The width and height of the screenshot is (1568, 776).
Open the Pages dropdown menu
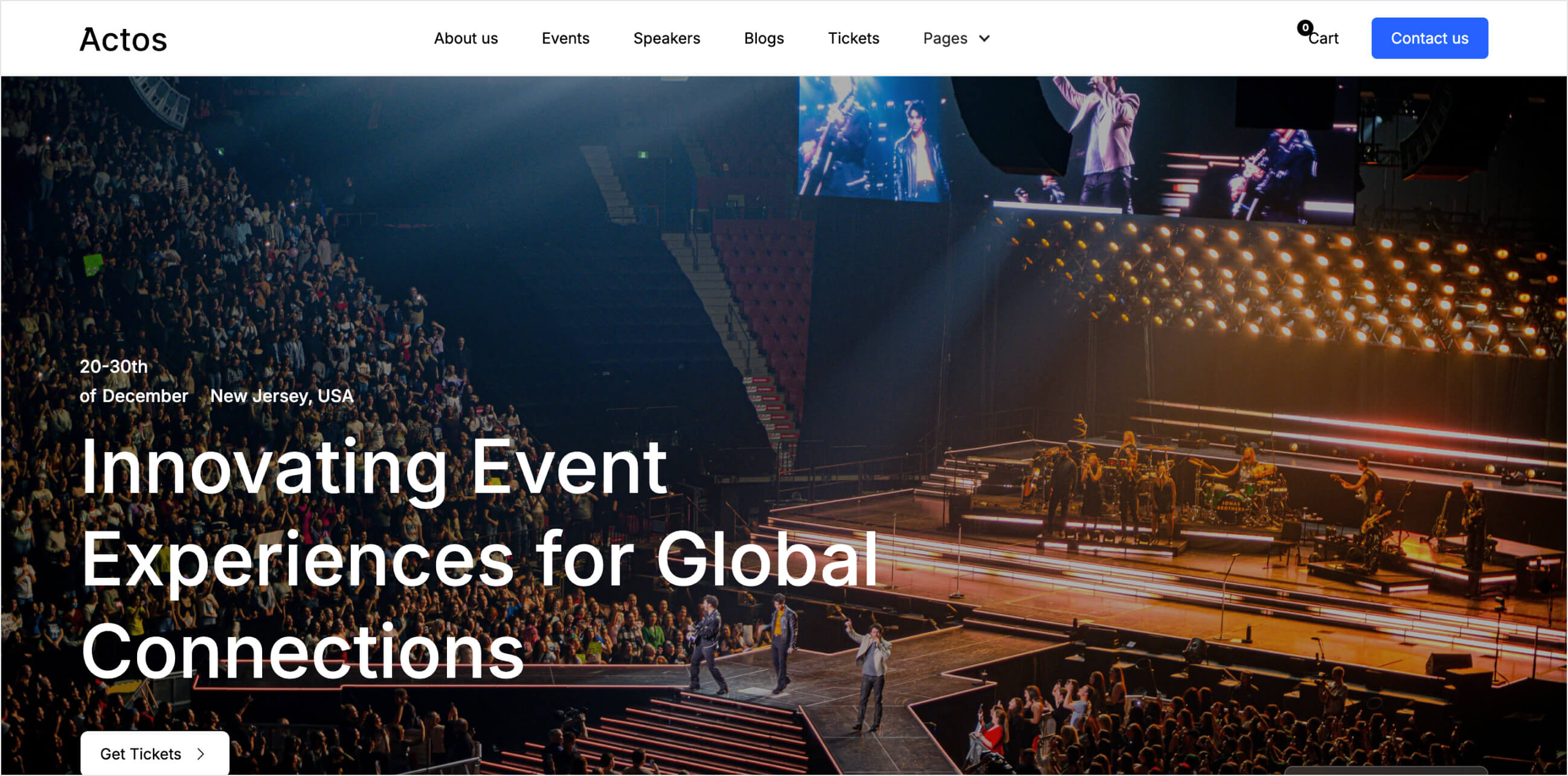tap(945, 38)
